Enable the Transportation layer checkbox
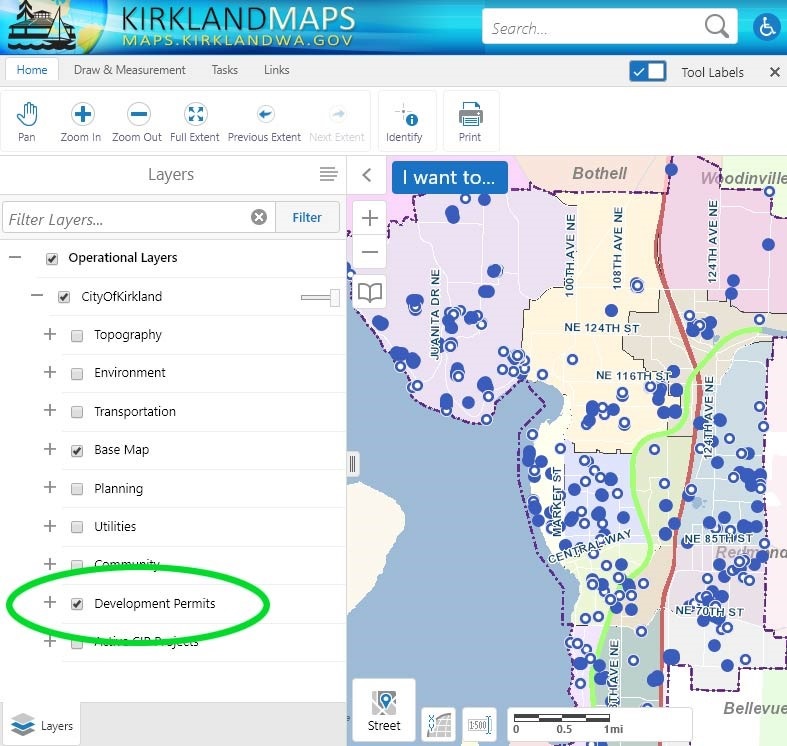 [77, 412]
